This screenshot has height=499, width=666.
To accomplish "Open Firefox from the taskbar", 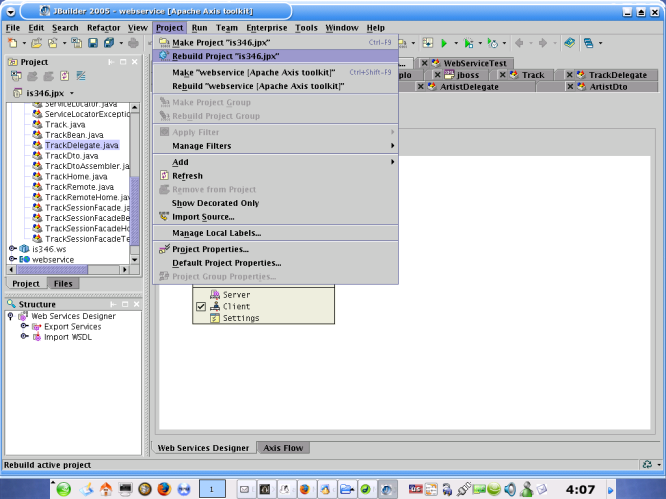I will (163, 489).
